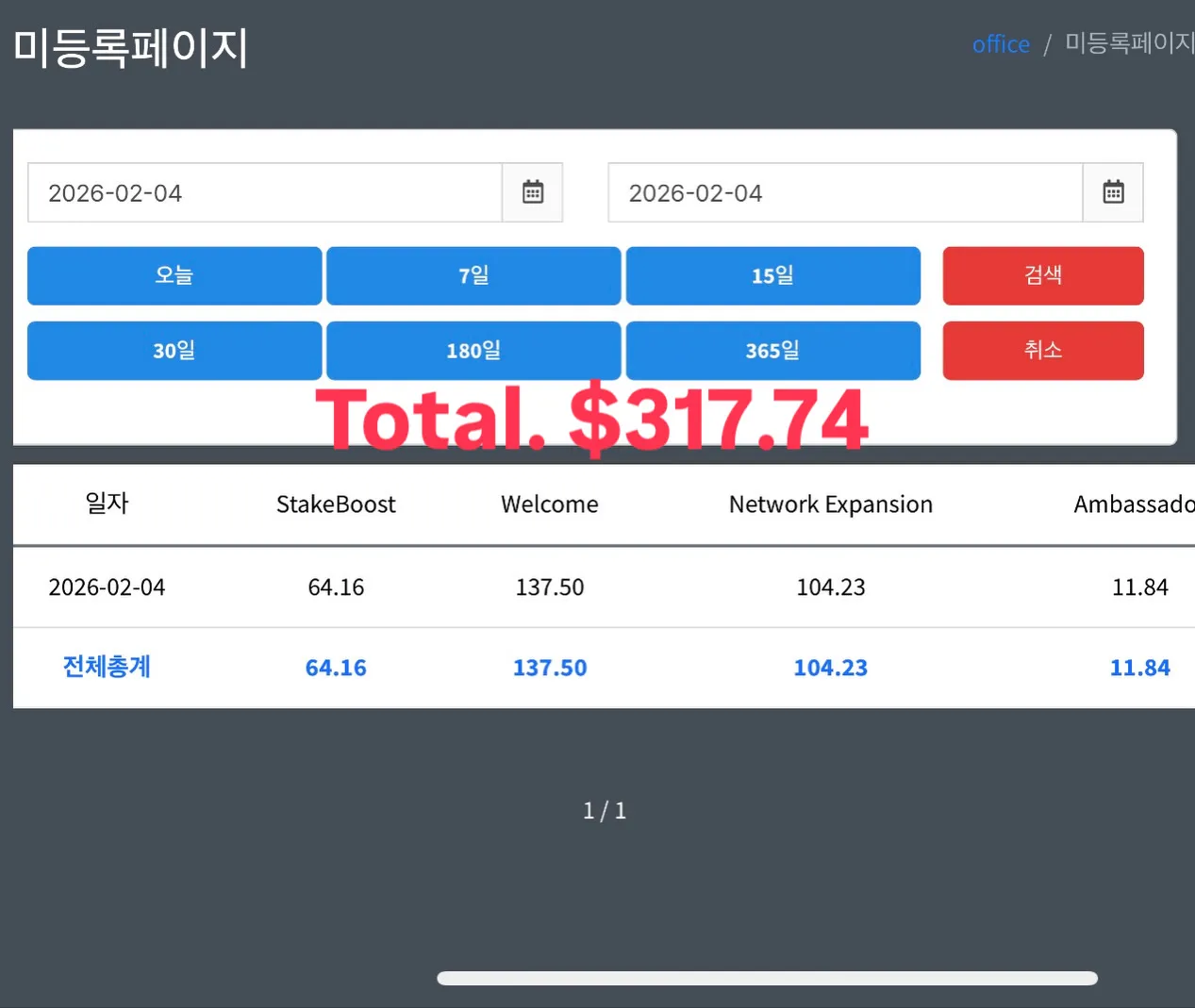Select the 180일 range button

click(473, 351)
